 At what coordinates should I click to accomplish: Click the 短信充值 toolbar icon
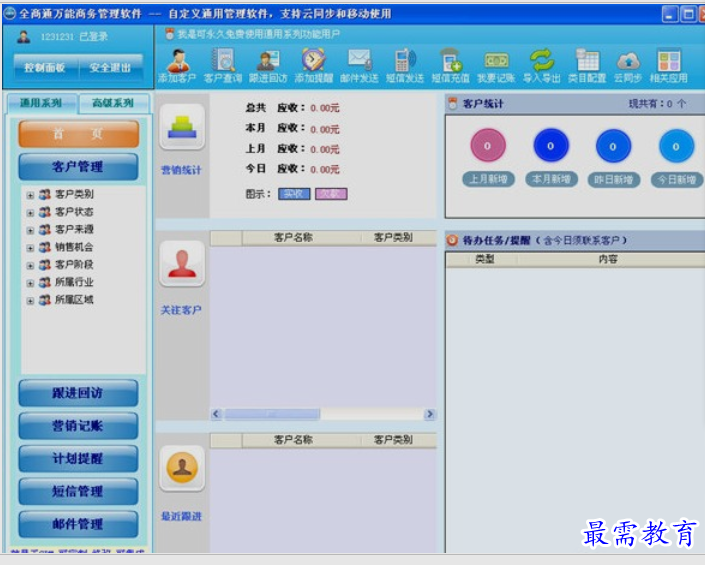pyautogui.click(x=451, y=60)
